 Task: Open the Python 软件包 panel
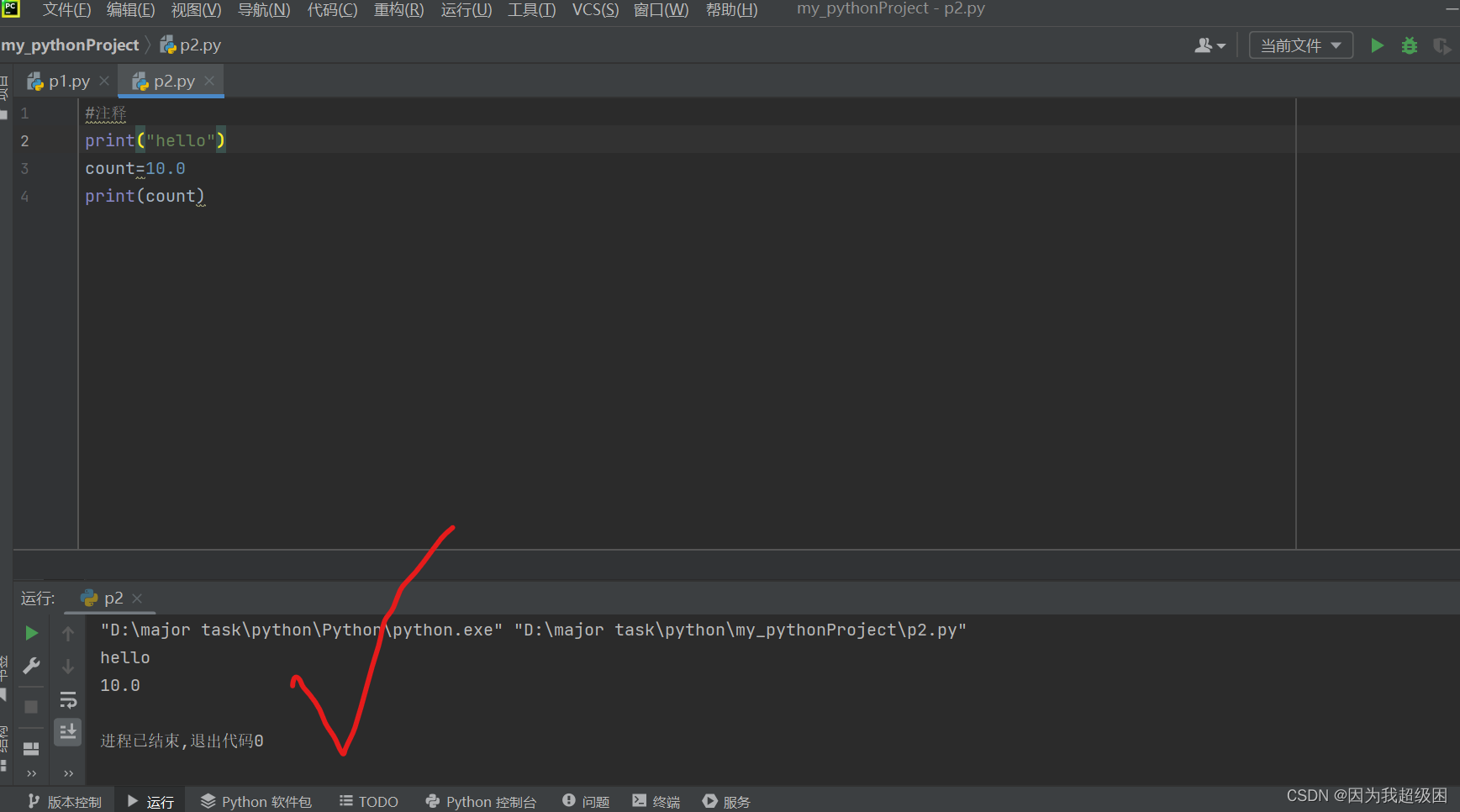coord(256,800)
